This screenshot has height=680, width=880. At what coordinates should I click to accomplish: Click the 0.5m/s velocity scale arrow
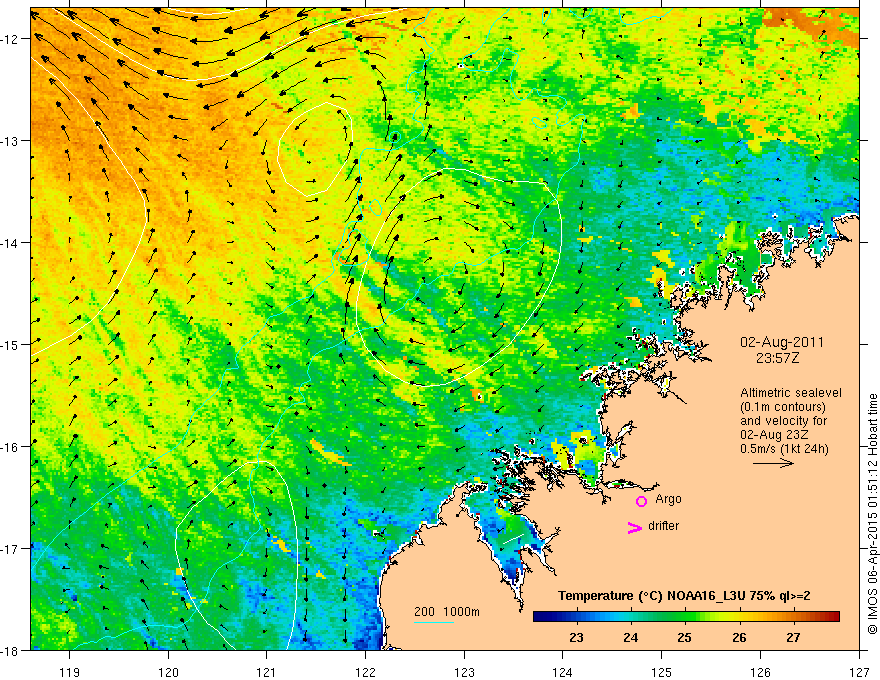coord(773,463)
